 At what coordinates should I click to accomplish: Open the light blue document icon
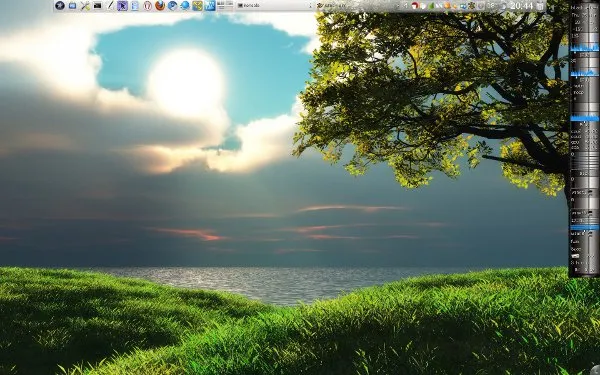click(135, 5)
